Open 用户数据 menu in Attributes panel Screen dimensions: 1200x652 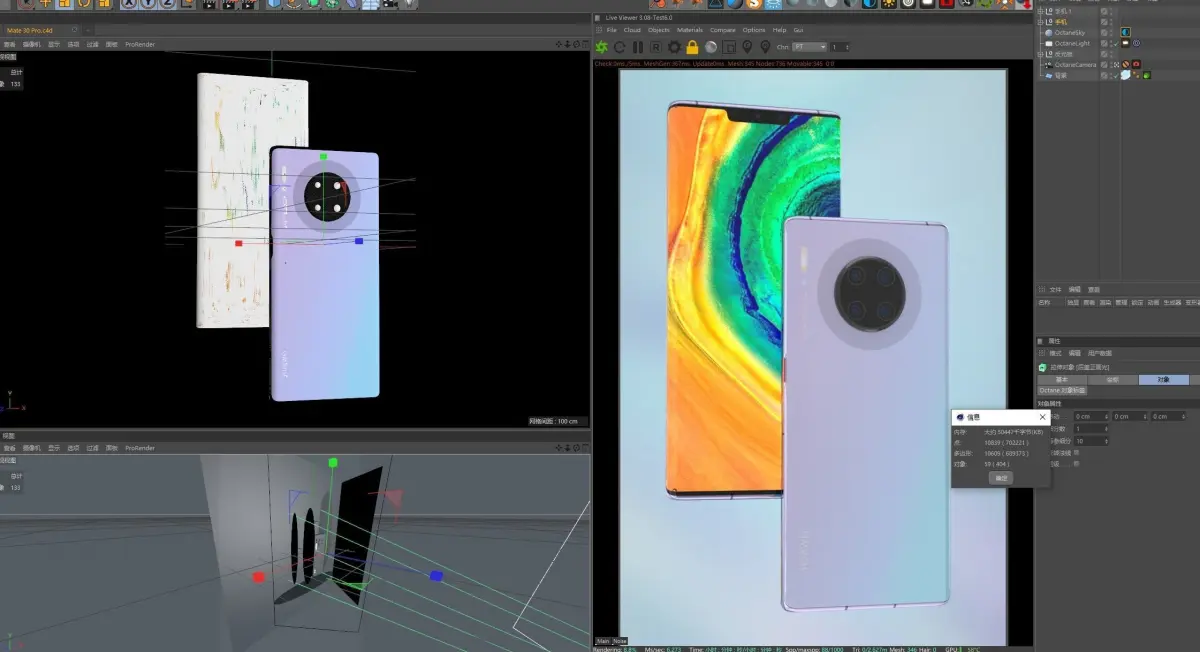1100,353
